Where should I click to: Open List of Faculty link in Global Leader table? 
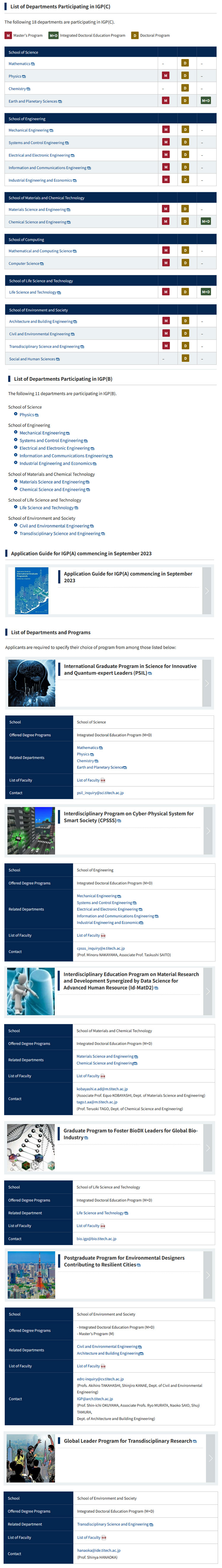tap(89, 1537)
